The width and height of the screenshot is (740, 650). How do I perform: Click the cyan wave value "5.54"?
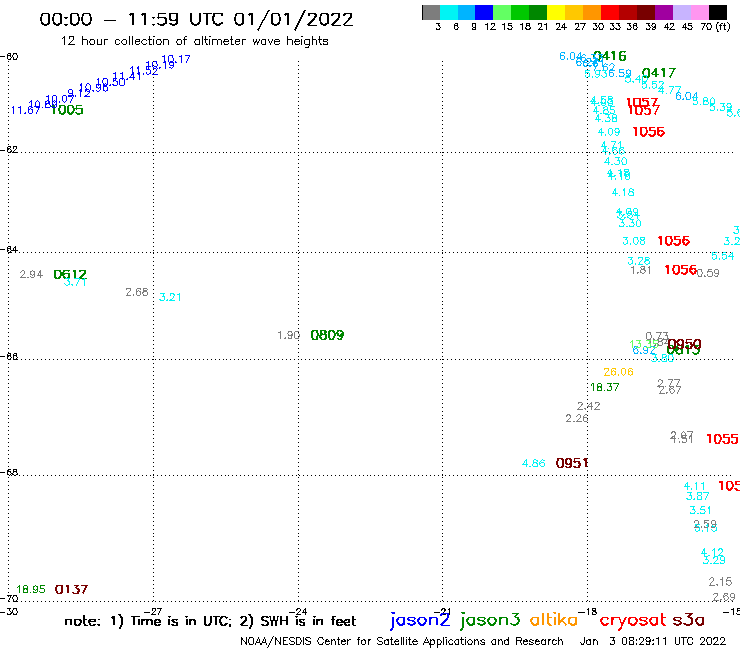pyautogui.click(x=723, y=256)
